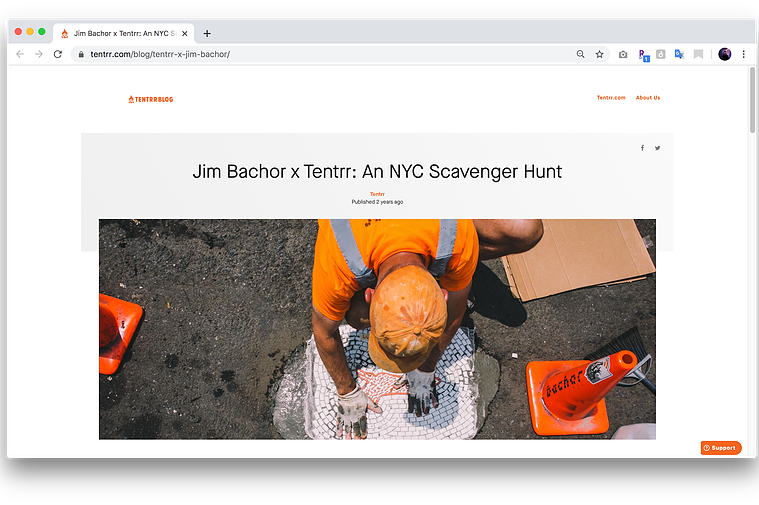This screenshot has width=759, height=505.
Task: Click the Tentrr author link under title
Action: (377, 194)
